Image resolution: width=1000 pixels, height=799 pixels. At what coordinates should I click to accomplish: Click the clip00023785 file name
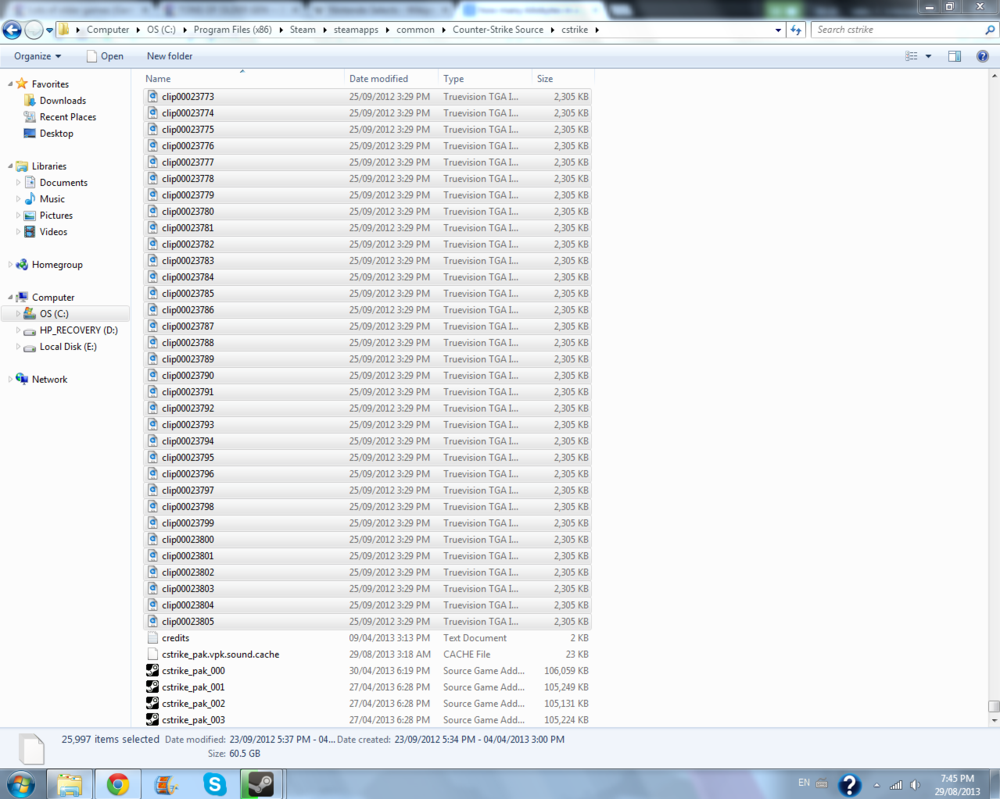coord(188,293)
